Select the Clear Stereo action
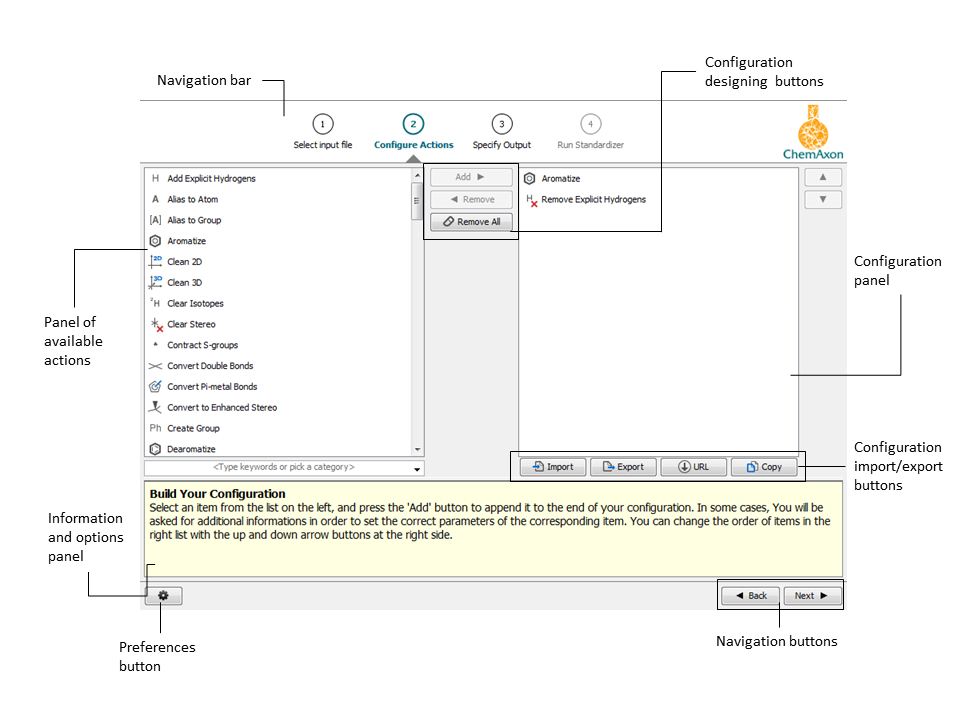This screenshot has width=960, height=720. tap(155, 324)
